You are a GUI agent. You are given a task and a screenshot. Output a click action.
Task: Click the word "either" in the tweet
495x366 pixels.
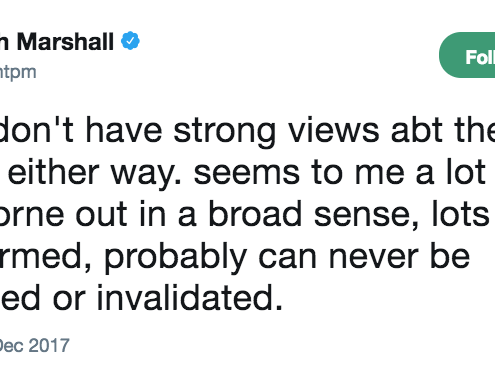(53, 172)
